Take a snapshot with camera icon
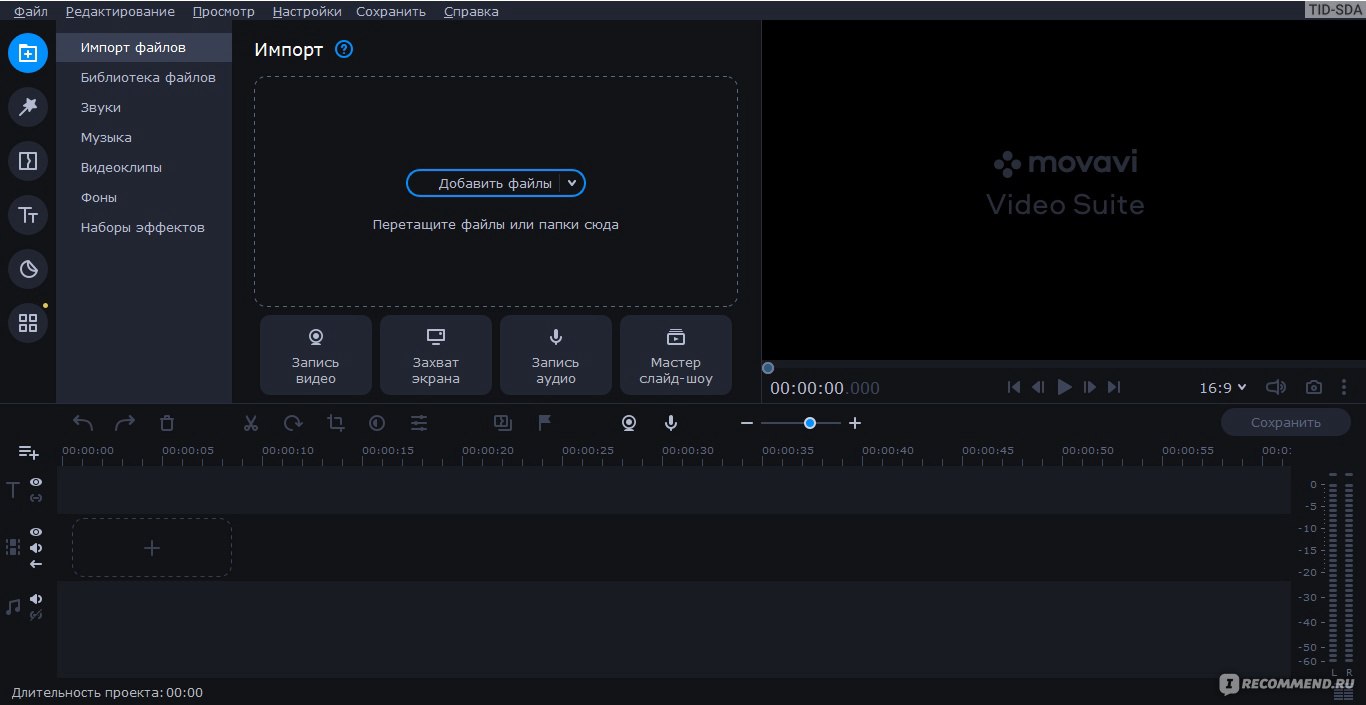The image size is (1366, 705). point(1314,387)
